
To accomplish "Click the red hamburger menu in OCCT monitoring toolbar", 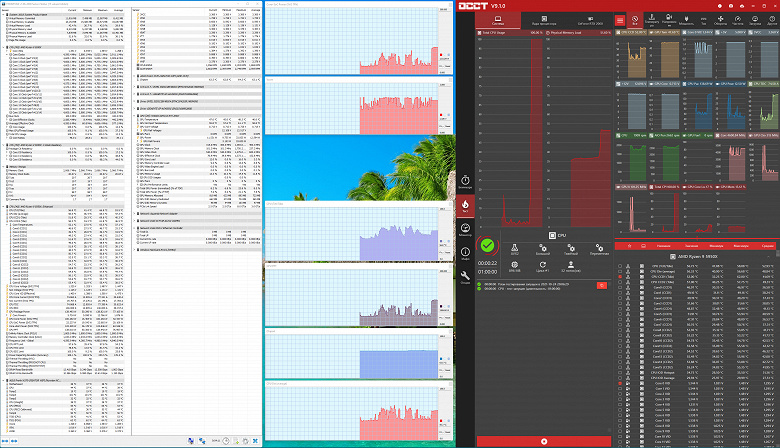I will pos(620,20).
